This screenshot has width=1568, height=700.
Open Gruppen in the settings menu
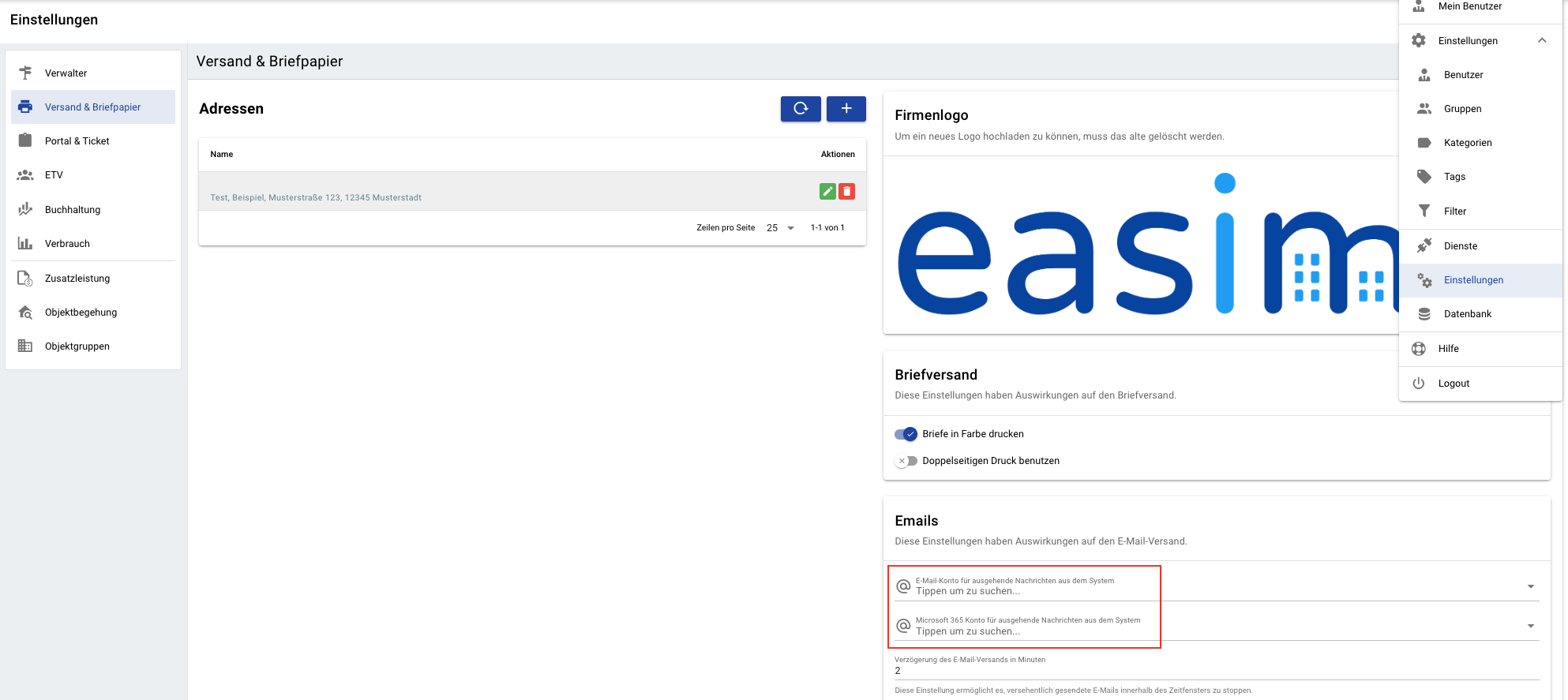[1480, 108]
